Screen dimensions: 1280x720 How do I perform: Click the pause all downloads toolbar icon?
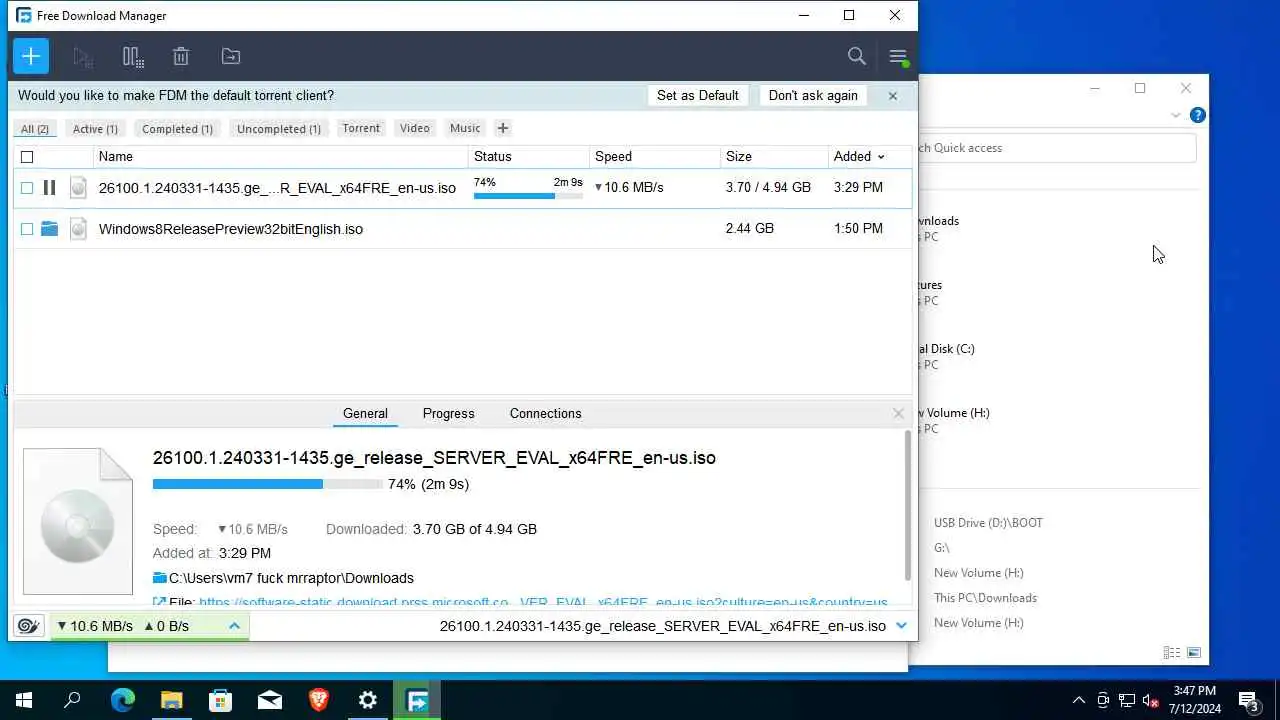[x=132, y=57]
